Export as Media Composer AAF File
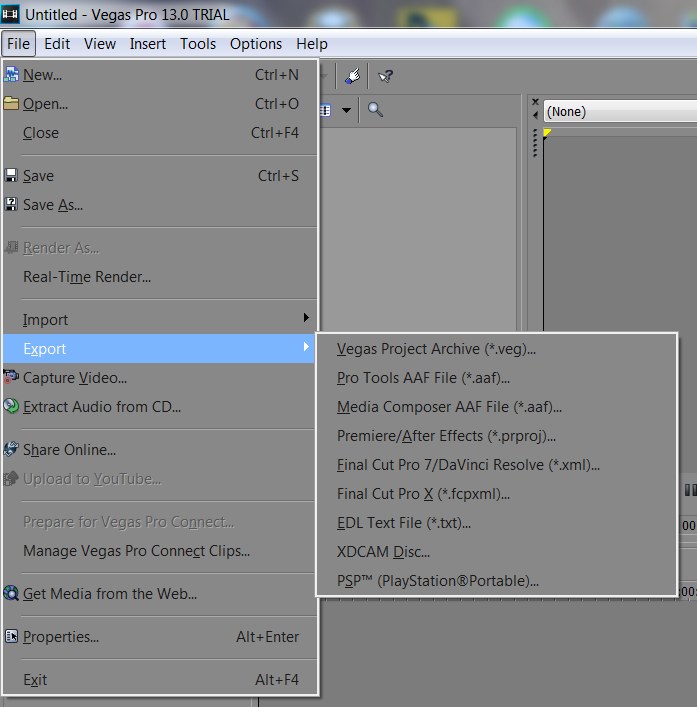 (x=497, y=407)
